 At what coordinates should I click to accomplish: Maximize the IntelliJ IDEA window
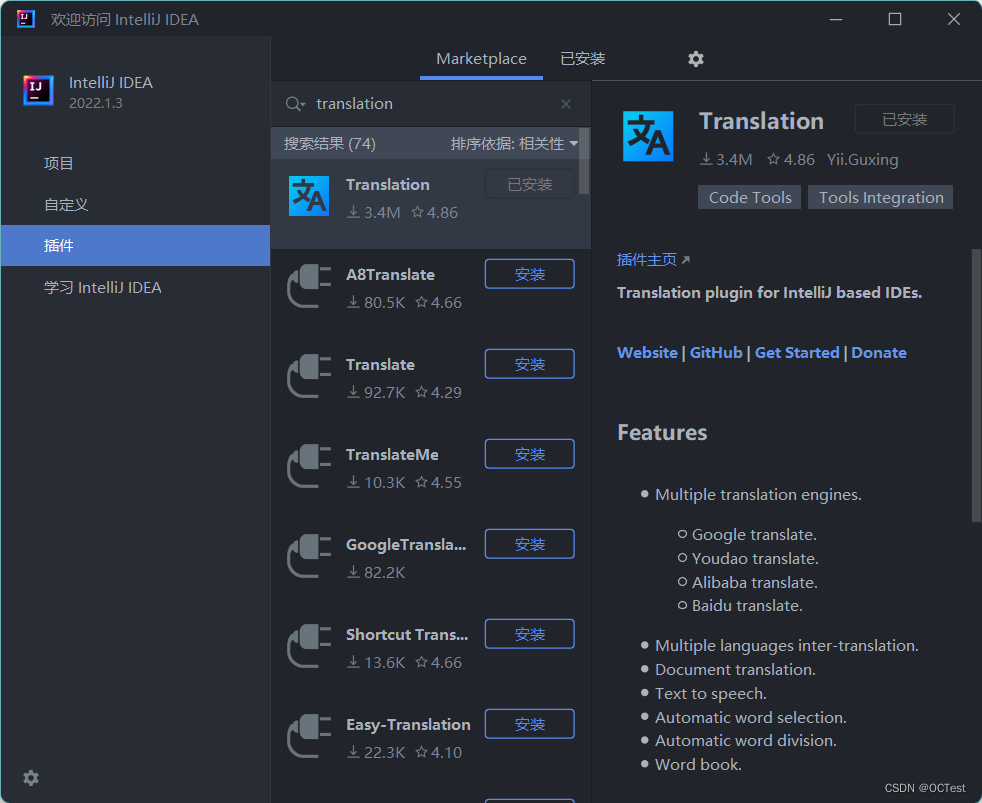pyautogui.click(x=895, y=19)
